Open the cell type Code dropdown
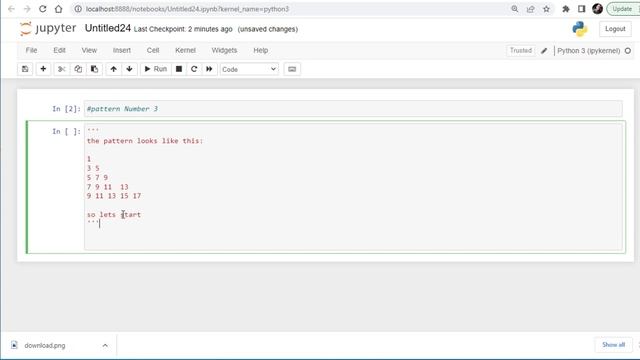Screen dimensions: 640x360 [x=249, y=69]
